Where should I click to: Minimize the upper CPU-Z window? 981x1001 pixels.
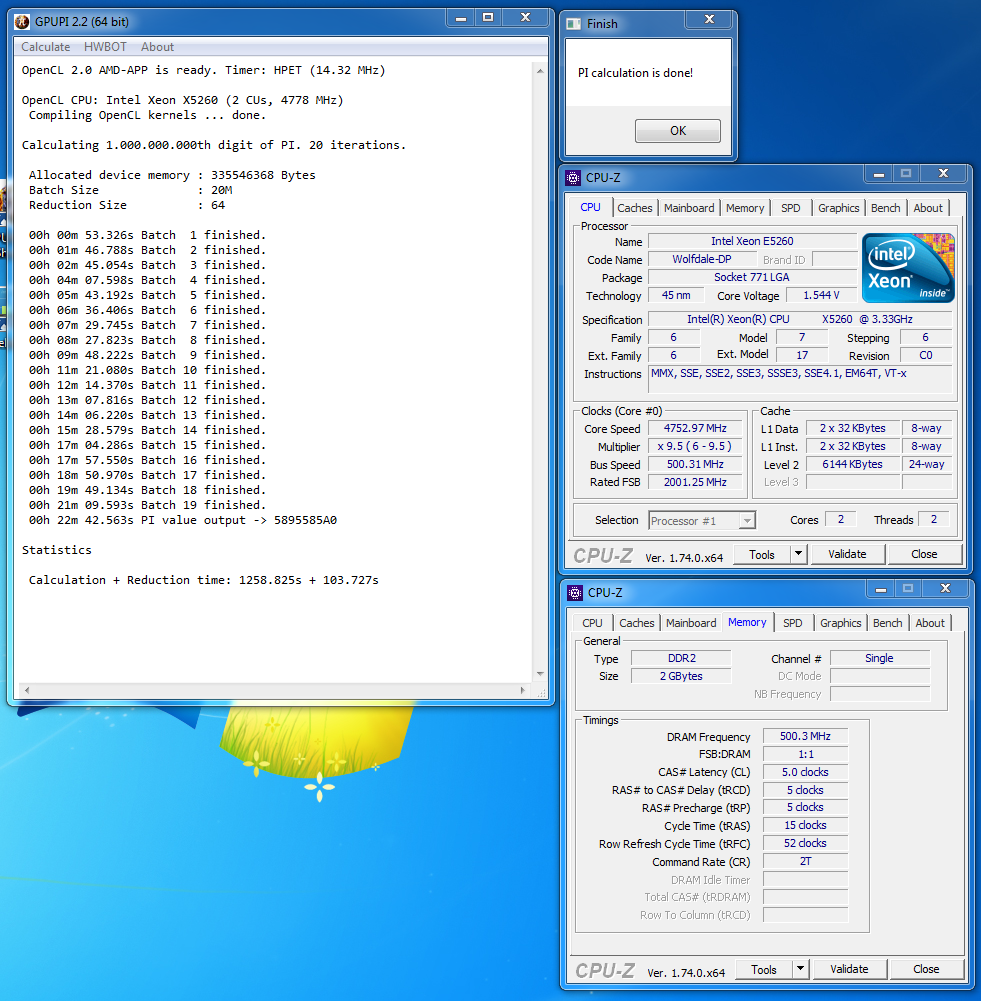tap(879, 174)
